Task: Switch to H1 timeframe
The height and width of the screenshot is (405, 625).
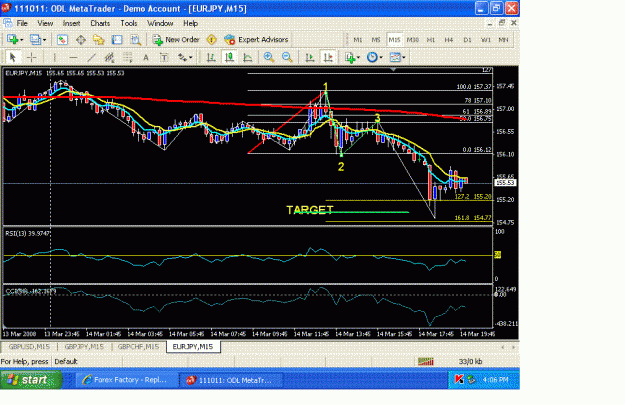Action: 431,39
